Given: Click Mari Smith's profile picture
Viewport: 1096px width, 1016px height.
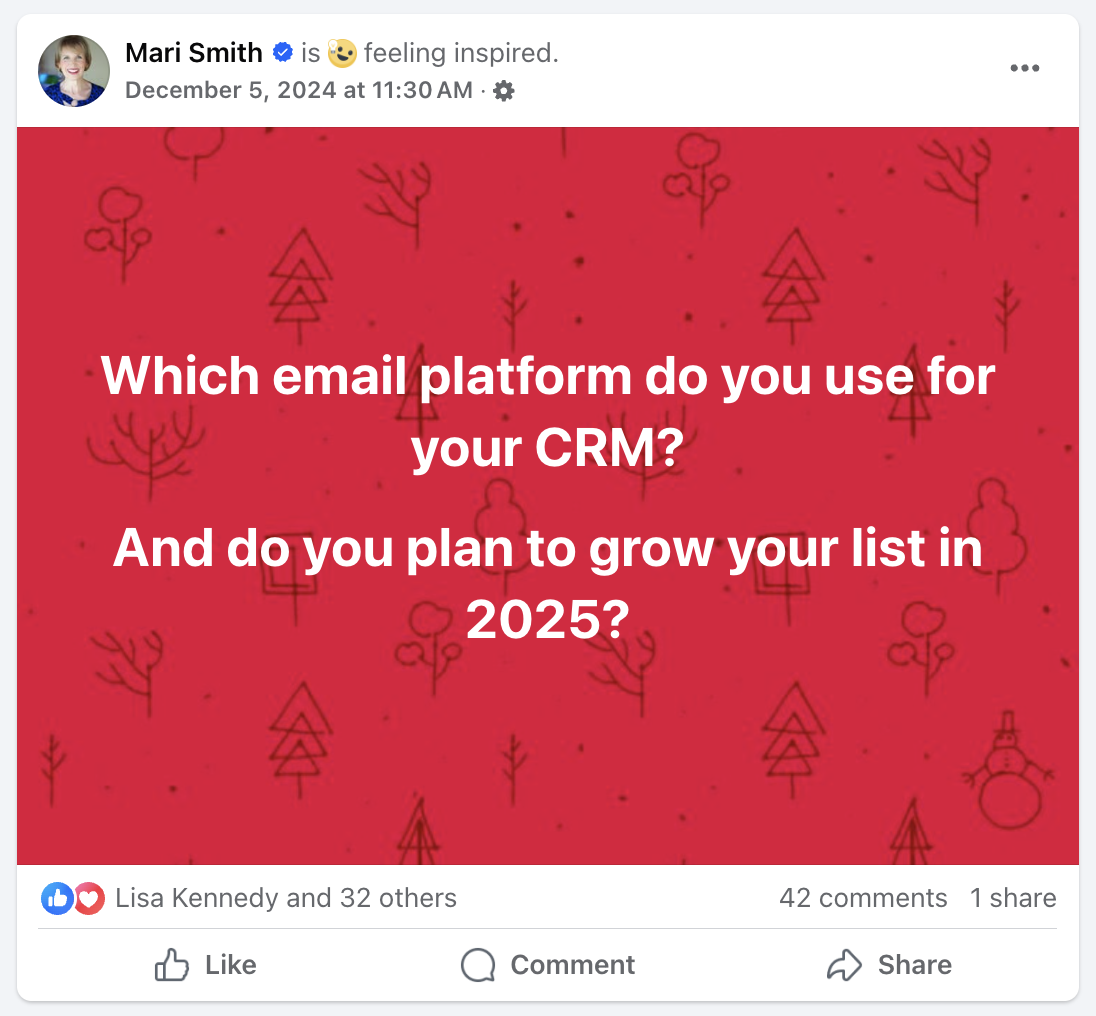Looking at the screenshot, I should tap(74, 70).
